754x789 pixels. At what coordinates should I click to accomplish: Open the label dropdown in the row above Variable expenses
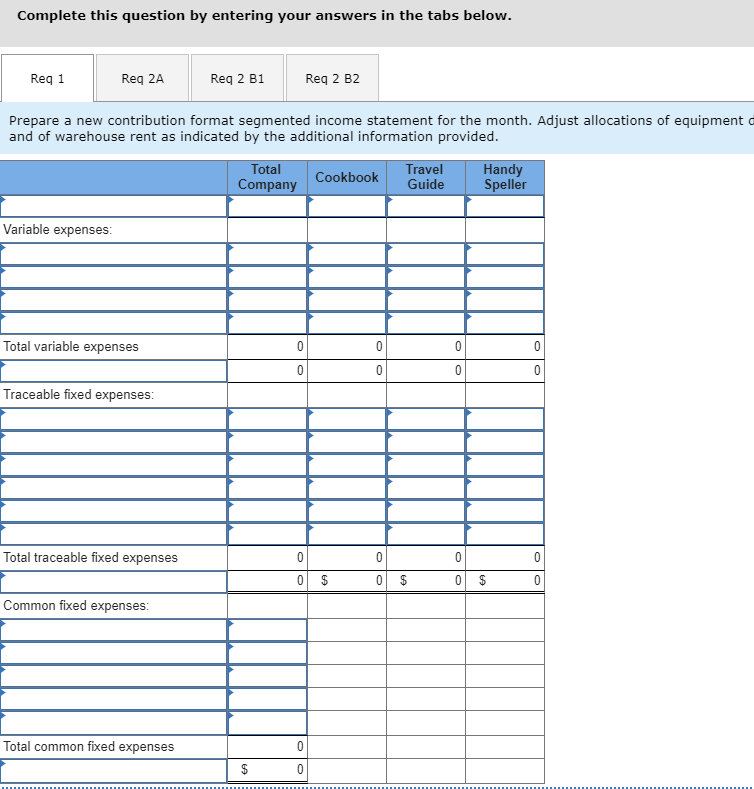(x=114, y=206)
